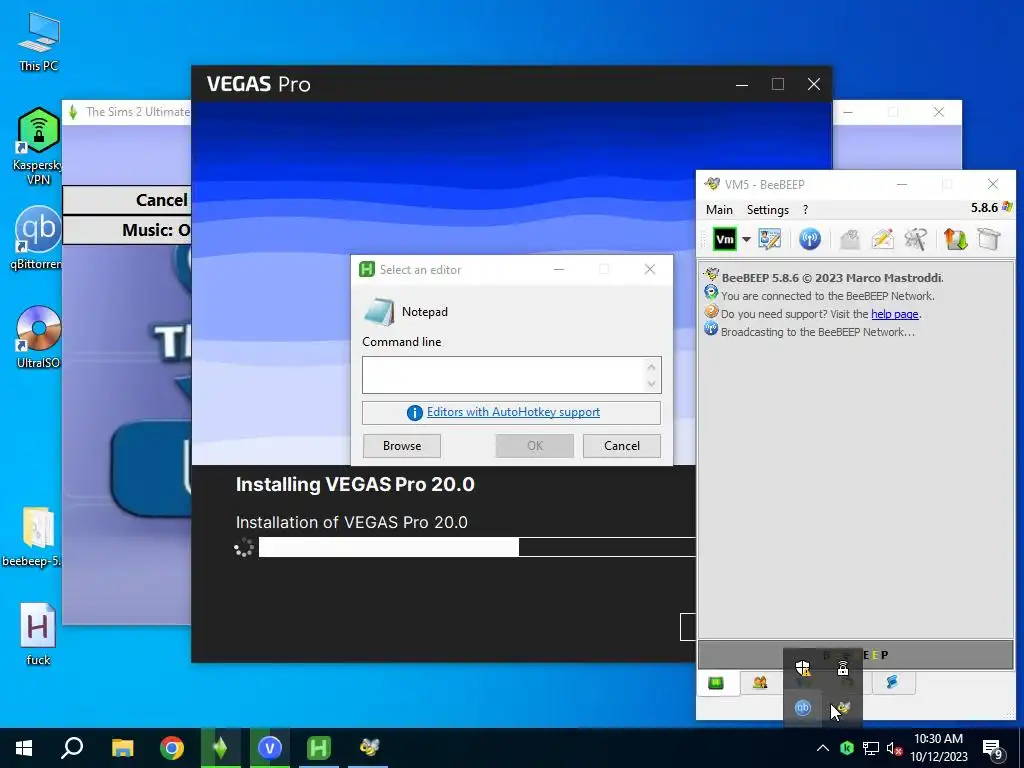This screenshot has height=768, width=1024.
Task: Click the bin icon in BeeBEEP toolbar
Action: [x=989, y=239]
